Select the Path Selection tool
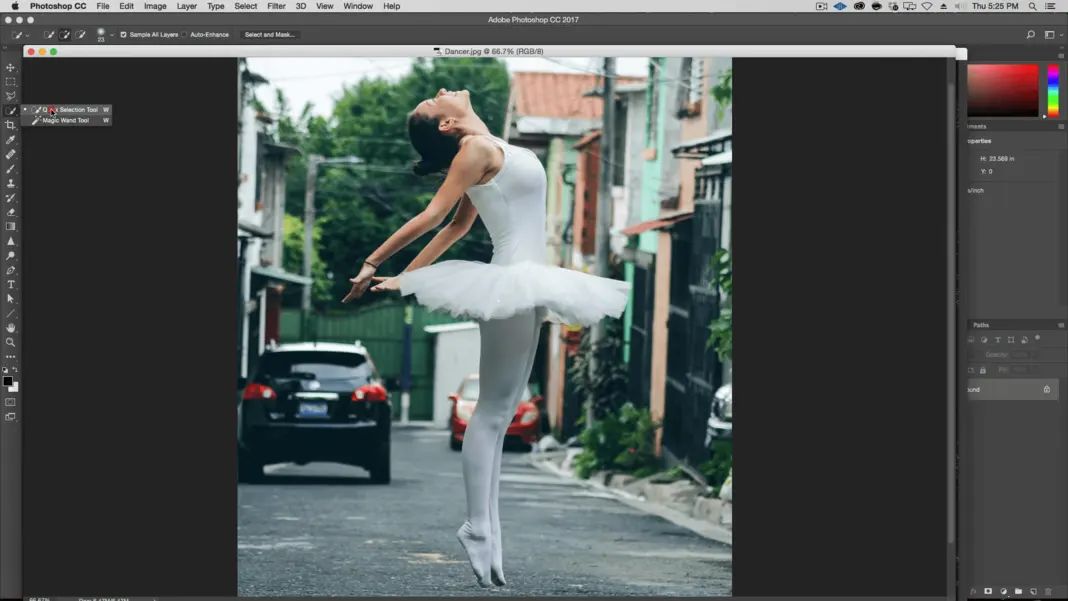 (10, 298)
